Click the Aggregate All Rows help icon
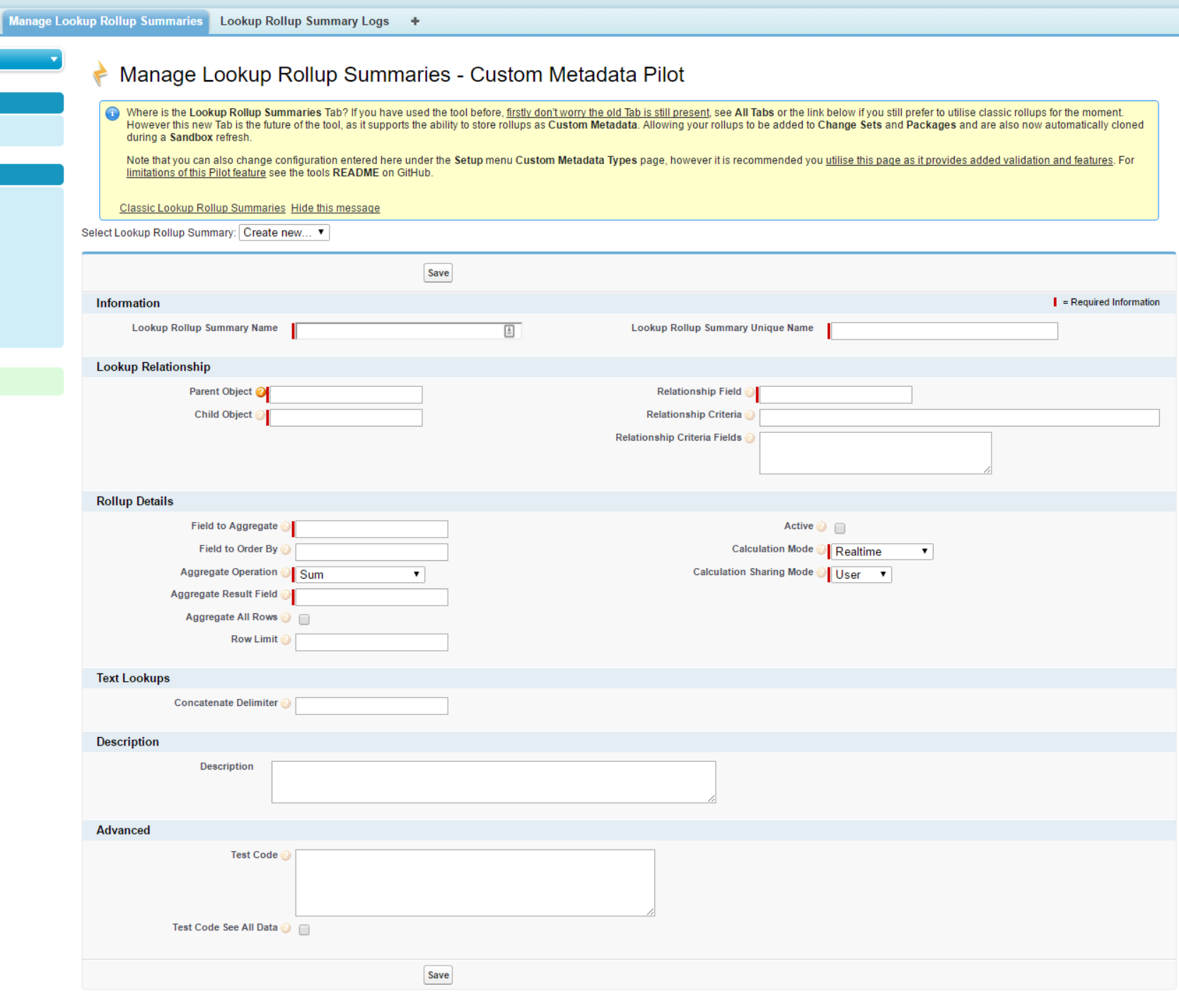Viewport: 1179px width, 1008px height. click(x=286, y=618)
